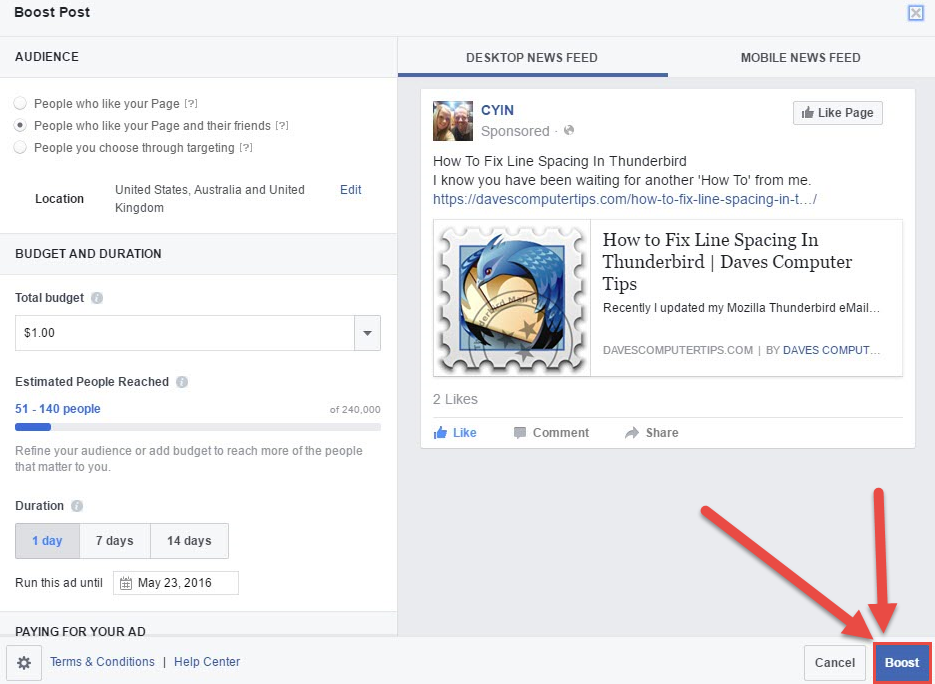Select 'People you choose through targeting' radio

[x=20, y=148]
